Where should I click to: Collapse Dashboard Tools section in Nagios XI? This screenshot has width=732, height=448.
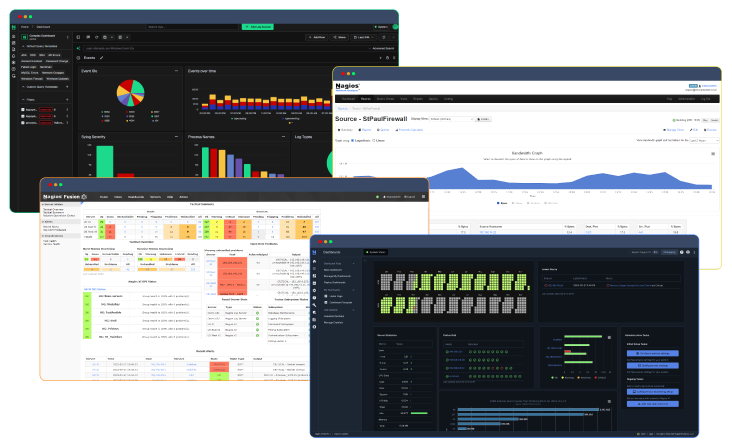pyautogui.click(x=353, y=264)
